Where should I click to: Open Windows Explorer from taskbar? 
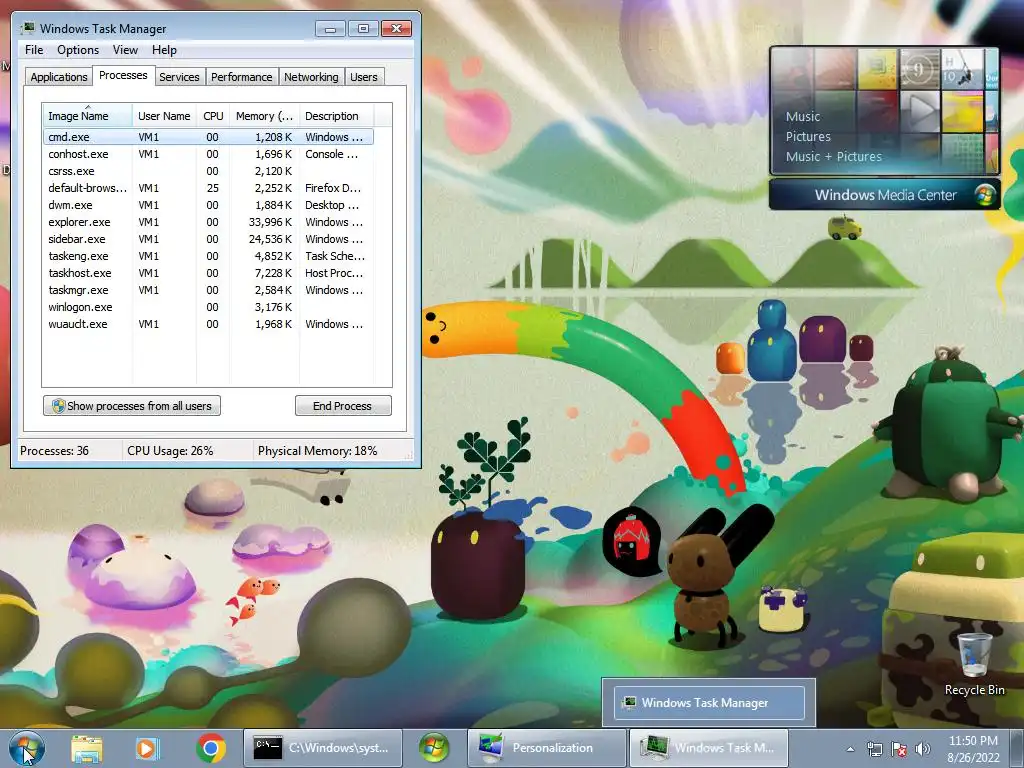pyautogui.click(x=87, y=748)
